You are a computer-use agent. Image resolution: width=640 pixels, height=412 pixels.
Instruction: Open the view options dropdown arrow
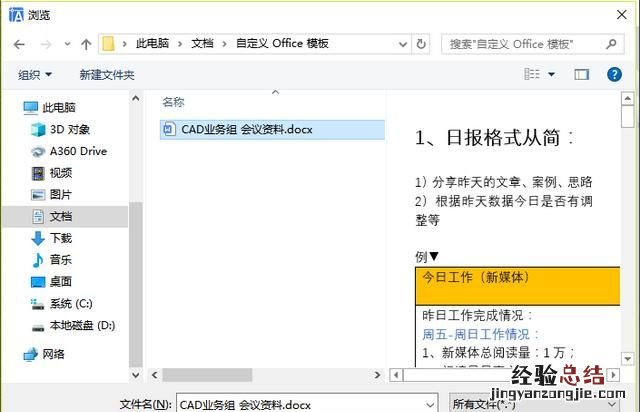click(x=551, y=74)
